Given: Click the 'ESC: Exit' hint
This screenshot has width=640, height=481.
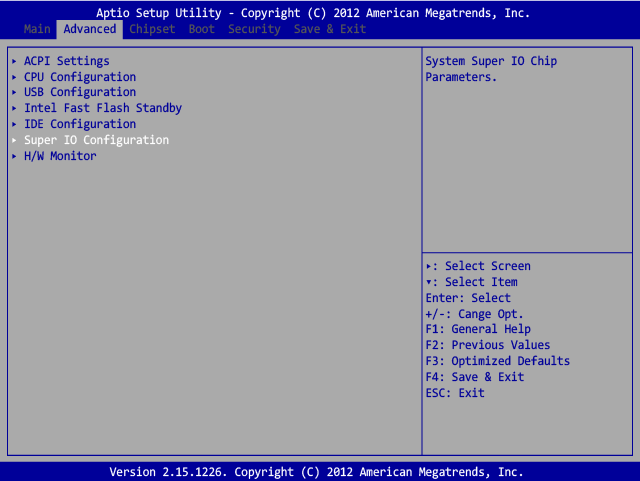Looking at the screenshot, I should click(455, 393).
